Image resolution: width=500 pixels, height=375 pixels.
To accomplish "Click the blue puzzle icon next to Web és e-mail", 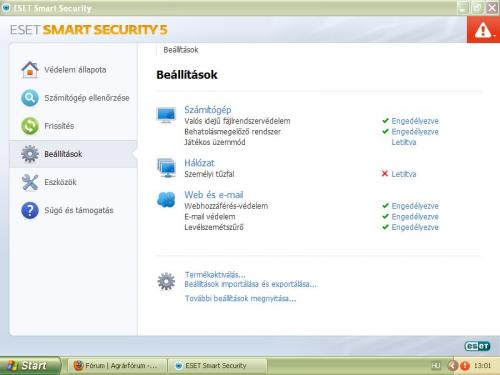I will (166, 199).
